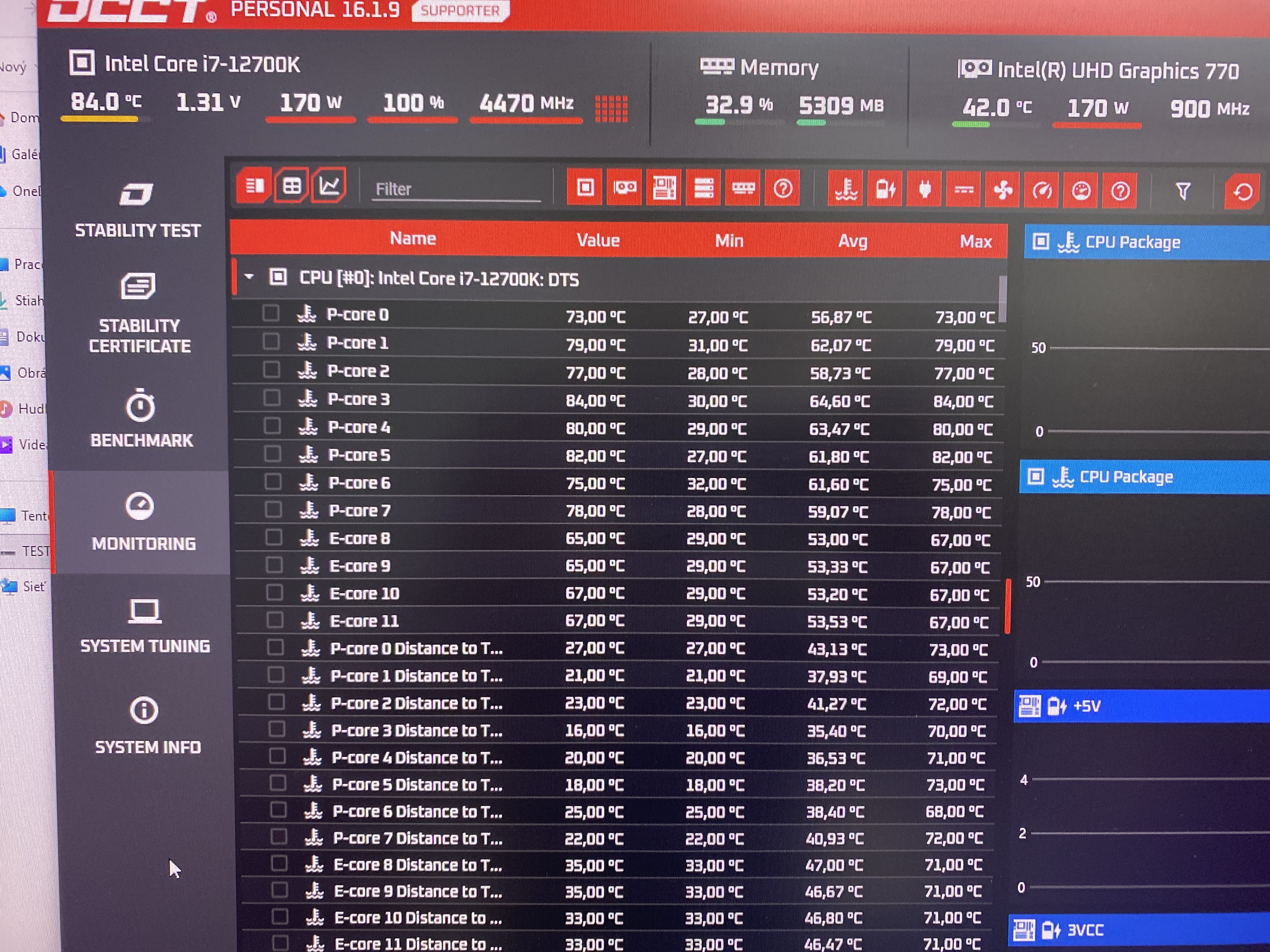Switch to the graph chart view button
Viewport: 1270px width, 952px height.
329,185
